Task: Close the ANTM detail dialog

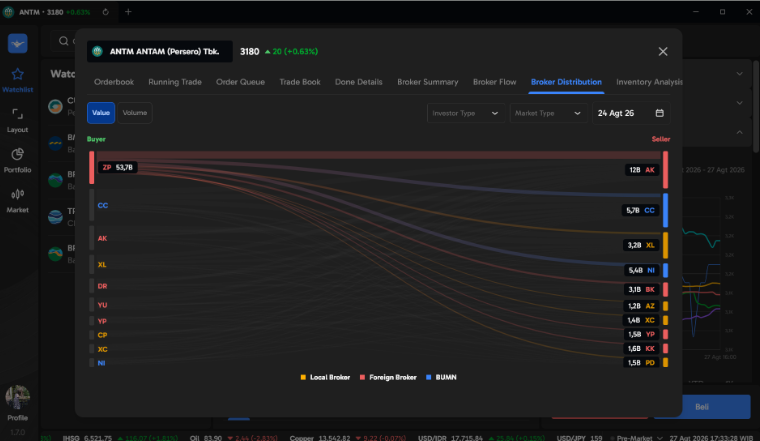Action: click(663, 51)
